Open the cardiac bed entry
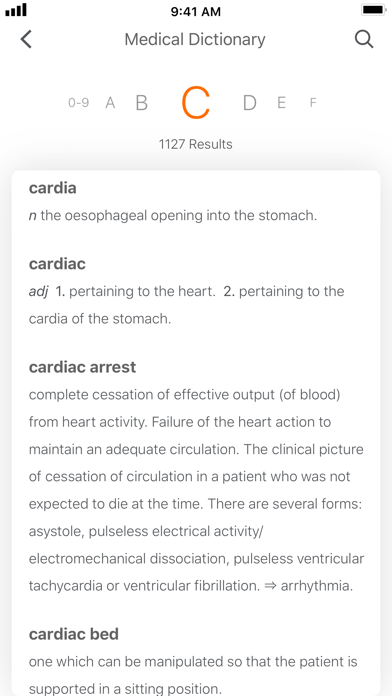Viewport: 392px width, 696px height. coord(74,634)
